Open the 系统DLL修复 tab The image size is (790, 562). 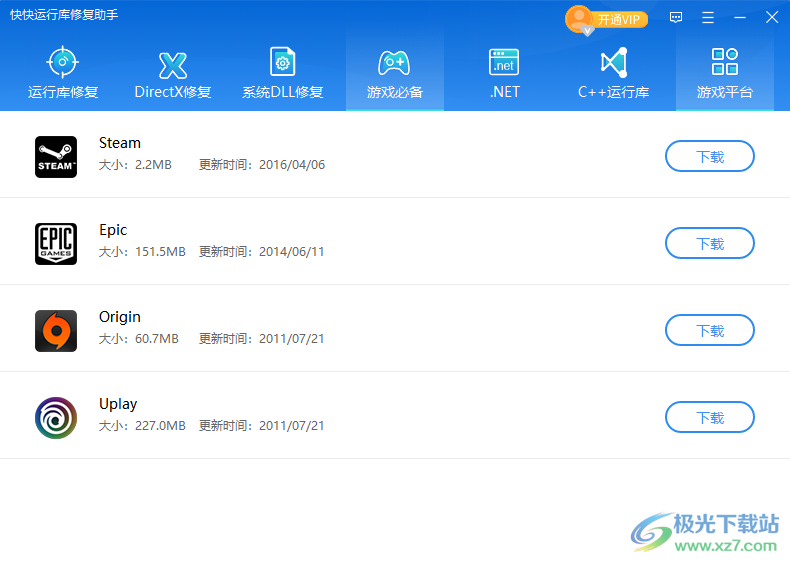click(283, 73)
